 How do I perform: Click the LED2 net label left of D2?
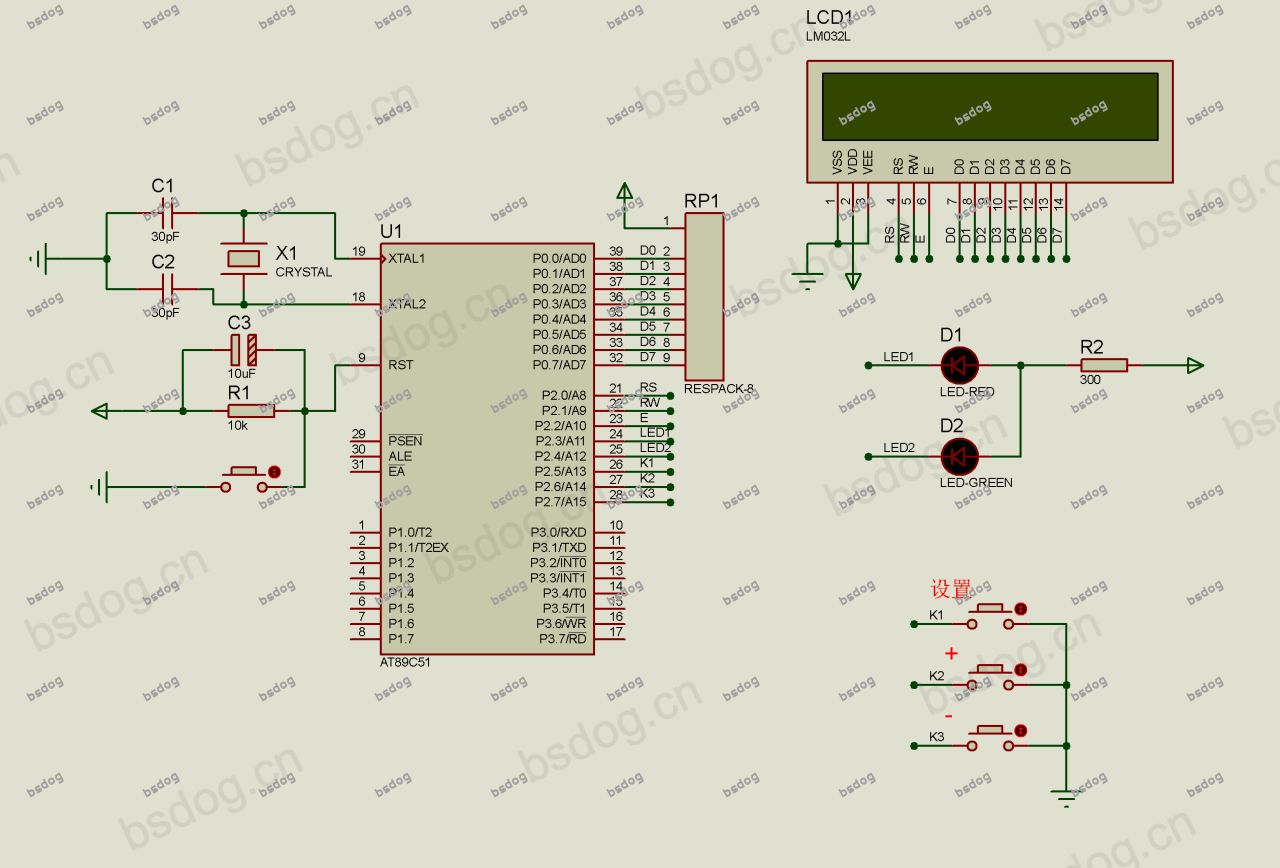point(899,448)
